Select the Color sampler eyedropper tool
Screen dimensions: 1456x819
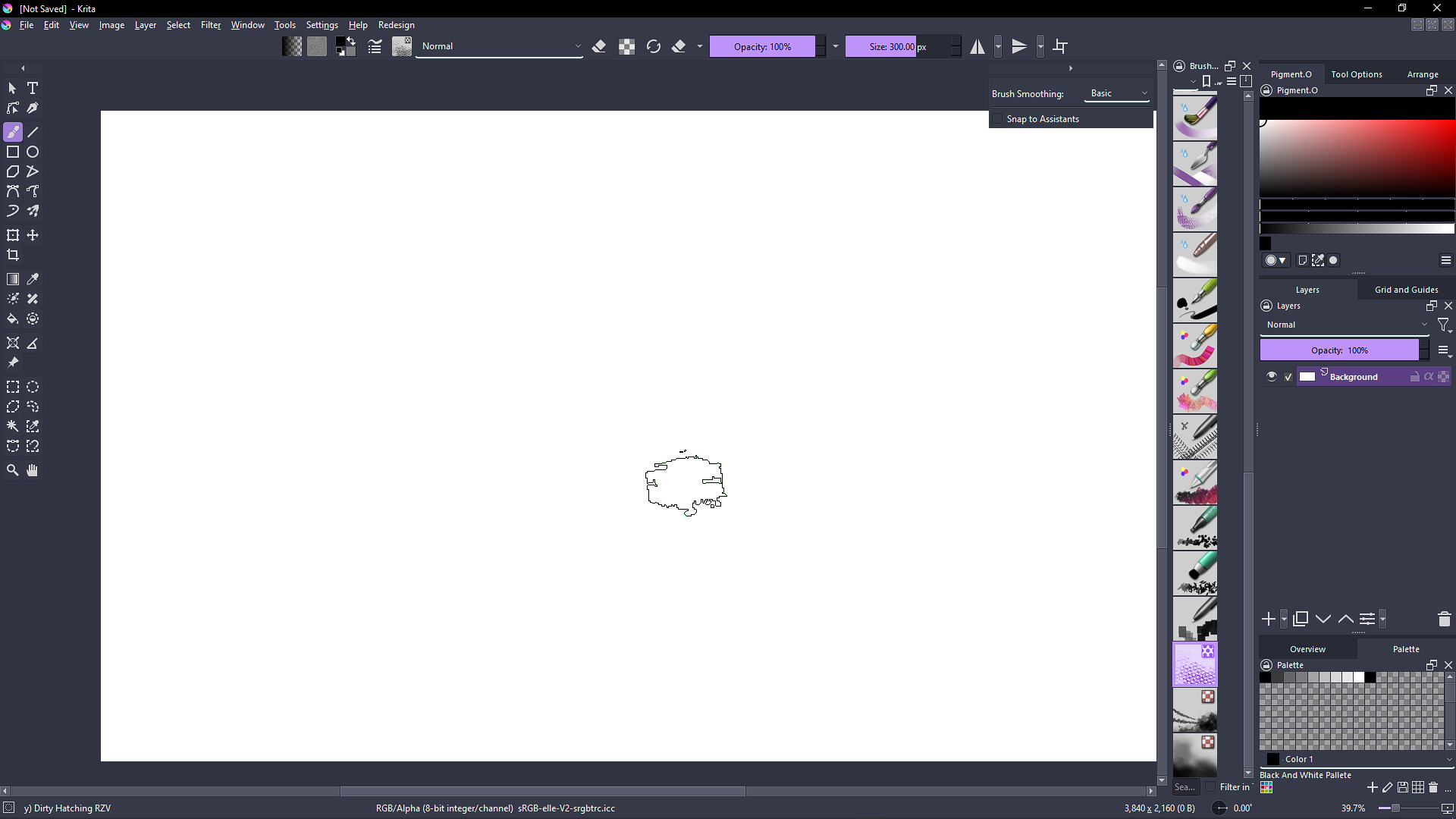coord(33,280)
